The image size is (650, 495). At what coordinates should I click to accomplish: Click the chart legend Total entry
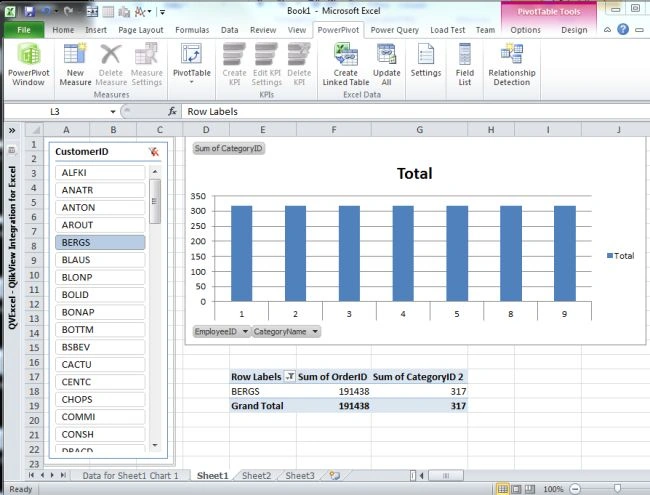tap(620, 256)
